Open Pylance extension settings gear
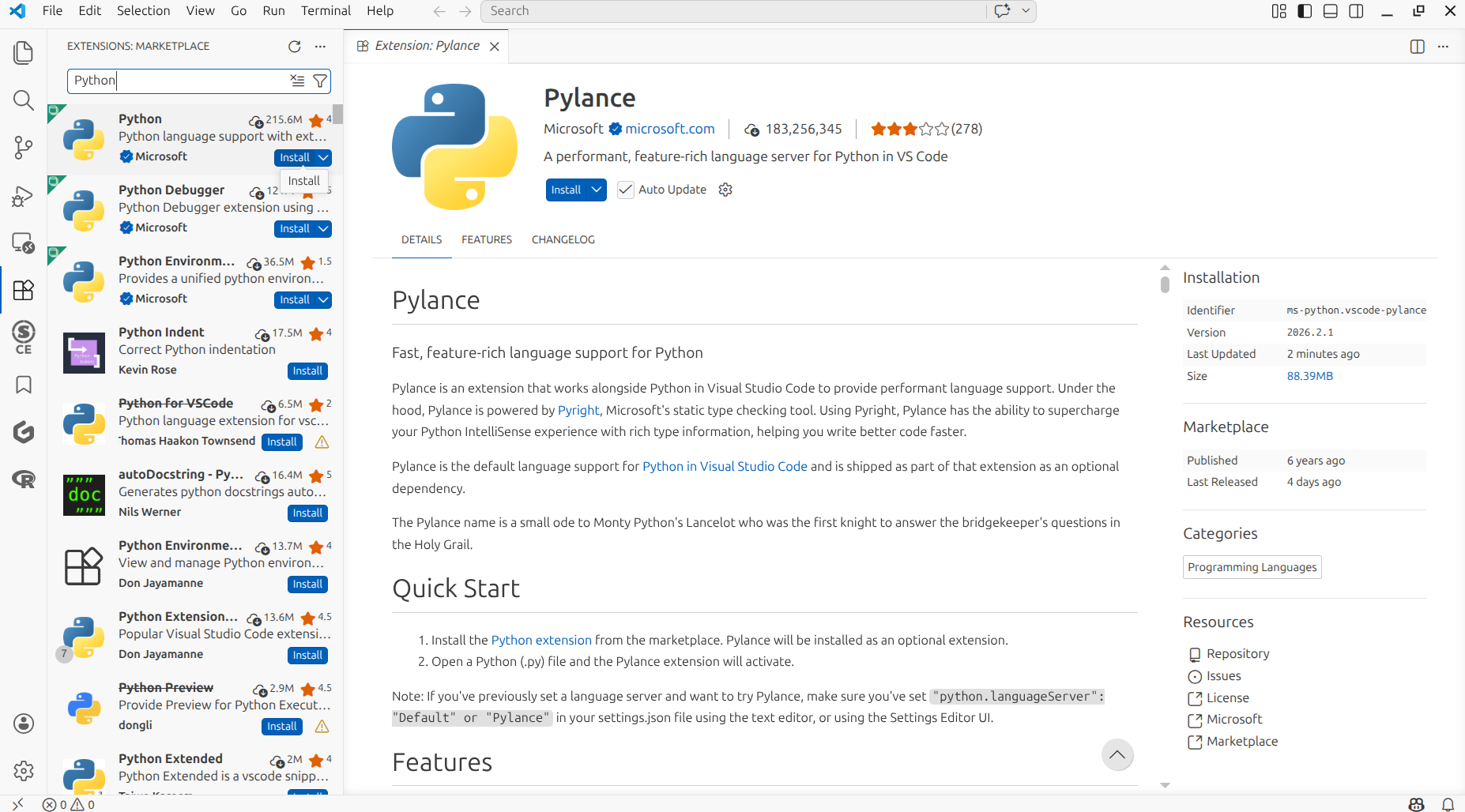1465x812 pixels. pos(725,190)
